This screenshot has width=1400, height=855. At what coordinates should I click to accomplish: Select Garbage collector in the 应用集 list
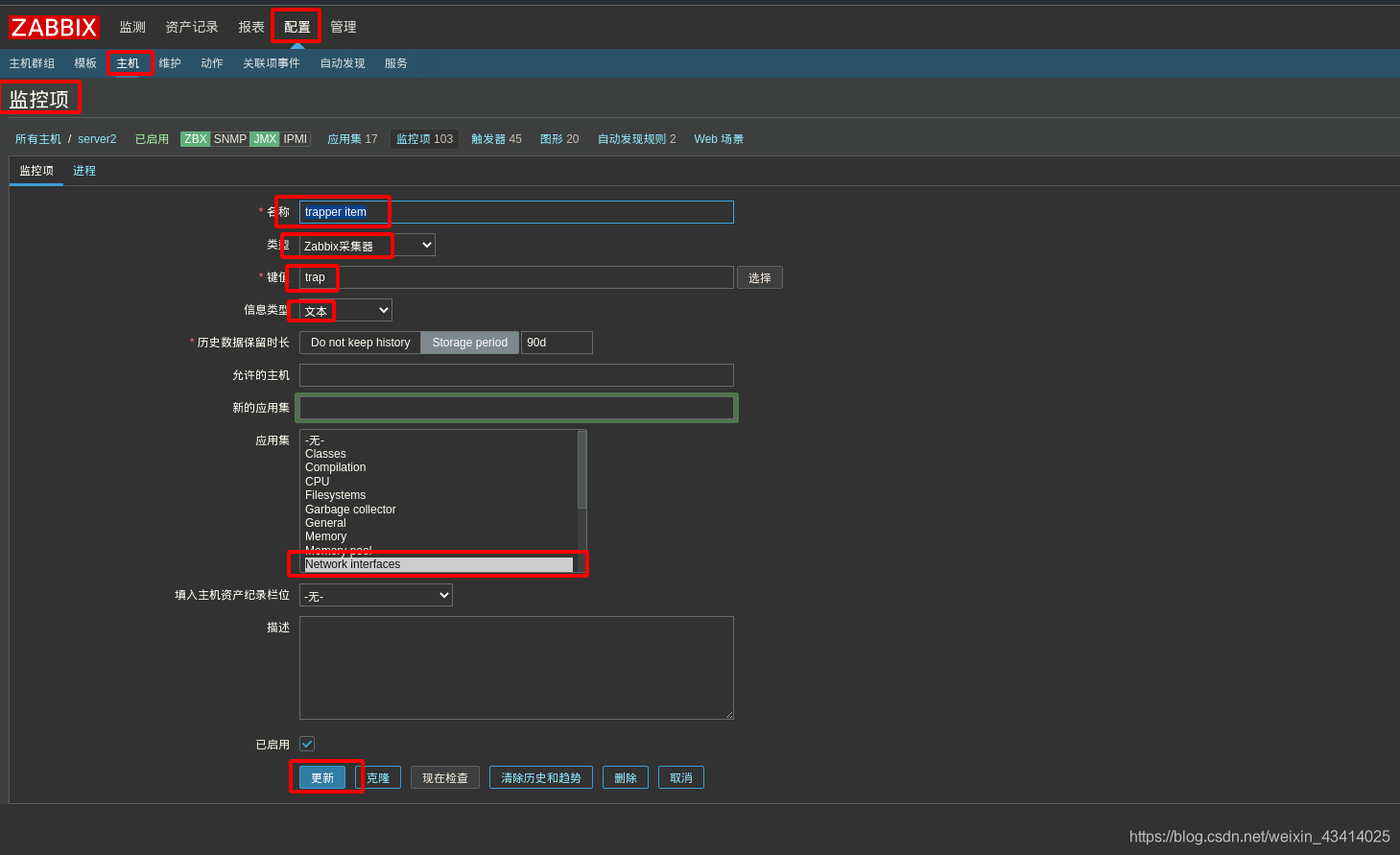[439, 510]
